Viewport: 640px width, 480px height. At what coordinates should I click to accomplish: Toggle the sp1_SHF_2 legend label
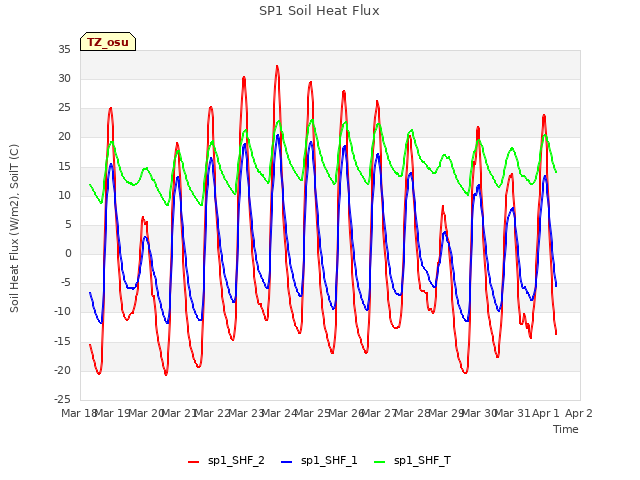tap(236, 460)
